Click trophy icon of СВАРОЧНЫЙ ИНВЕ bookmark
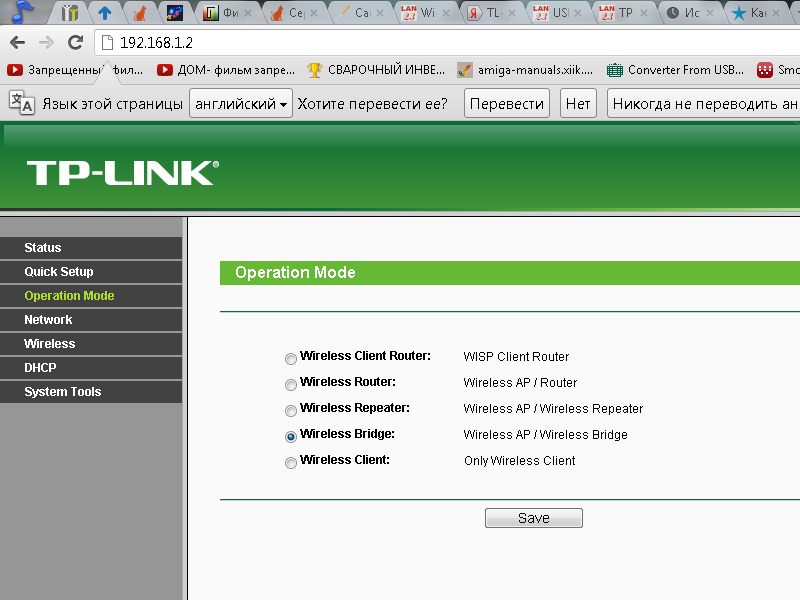Image resolution: width=800 pixels, height=600 pixels. [315, 70]
